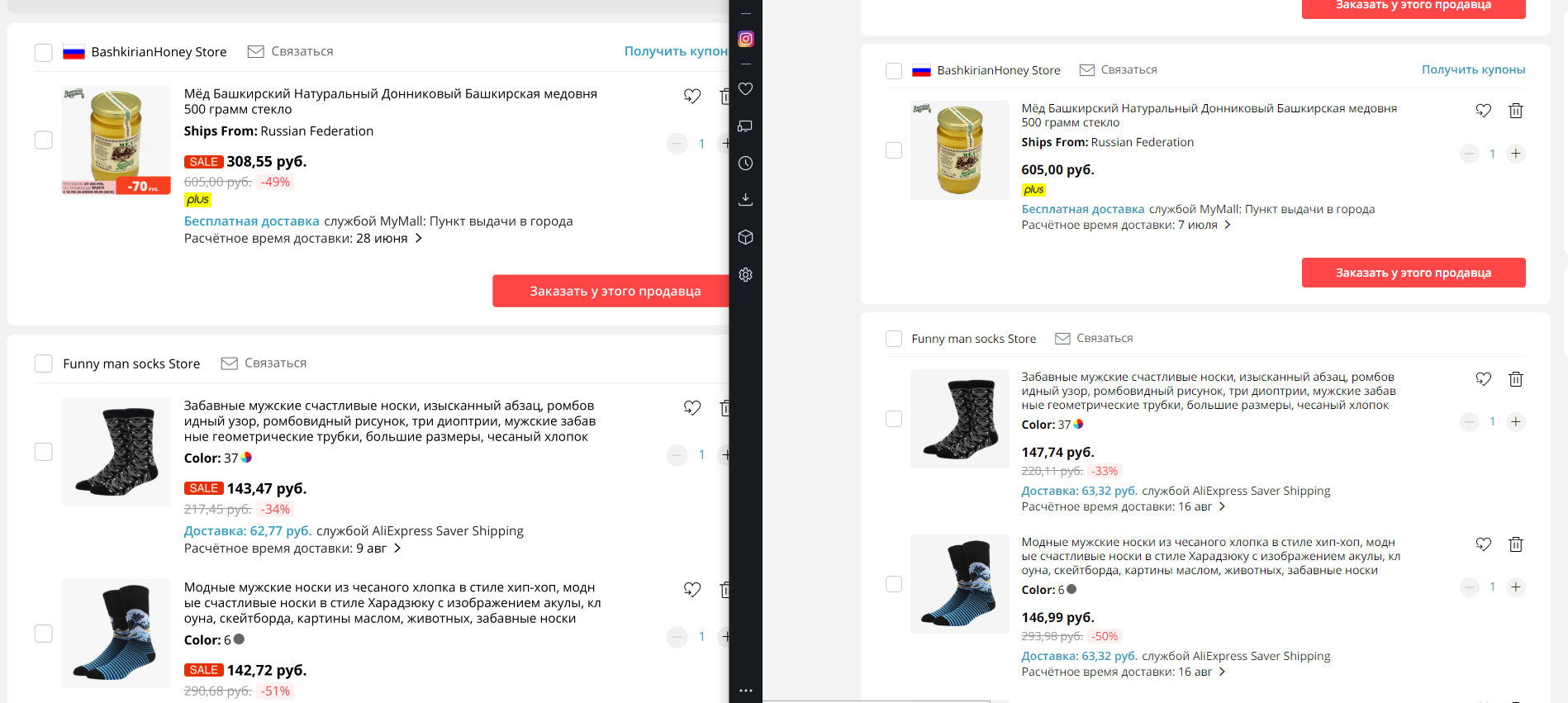Add honey to wishlist in left window
The height and width of the screenshot is (703, 1568).
pyautogui.click(x=692, y=96)
